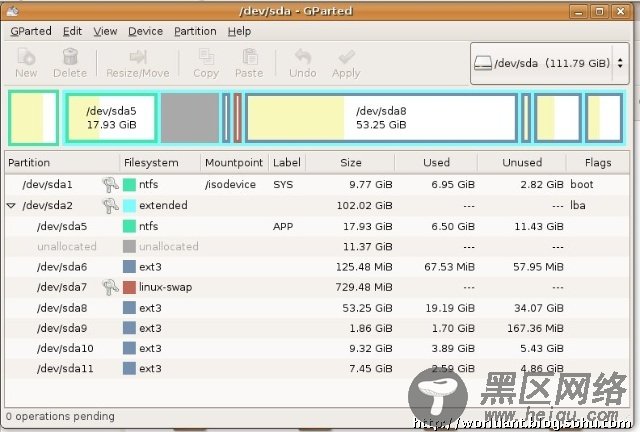Click the Undo last operation icon

(302, 57)
